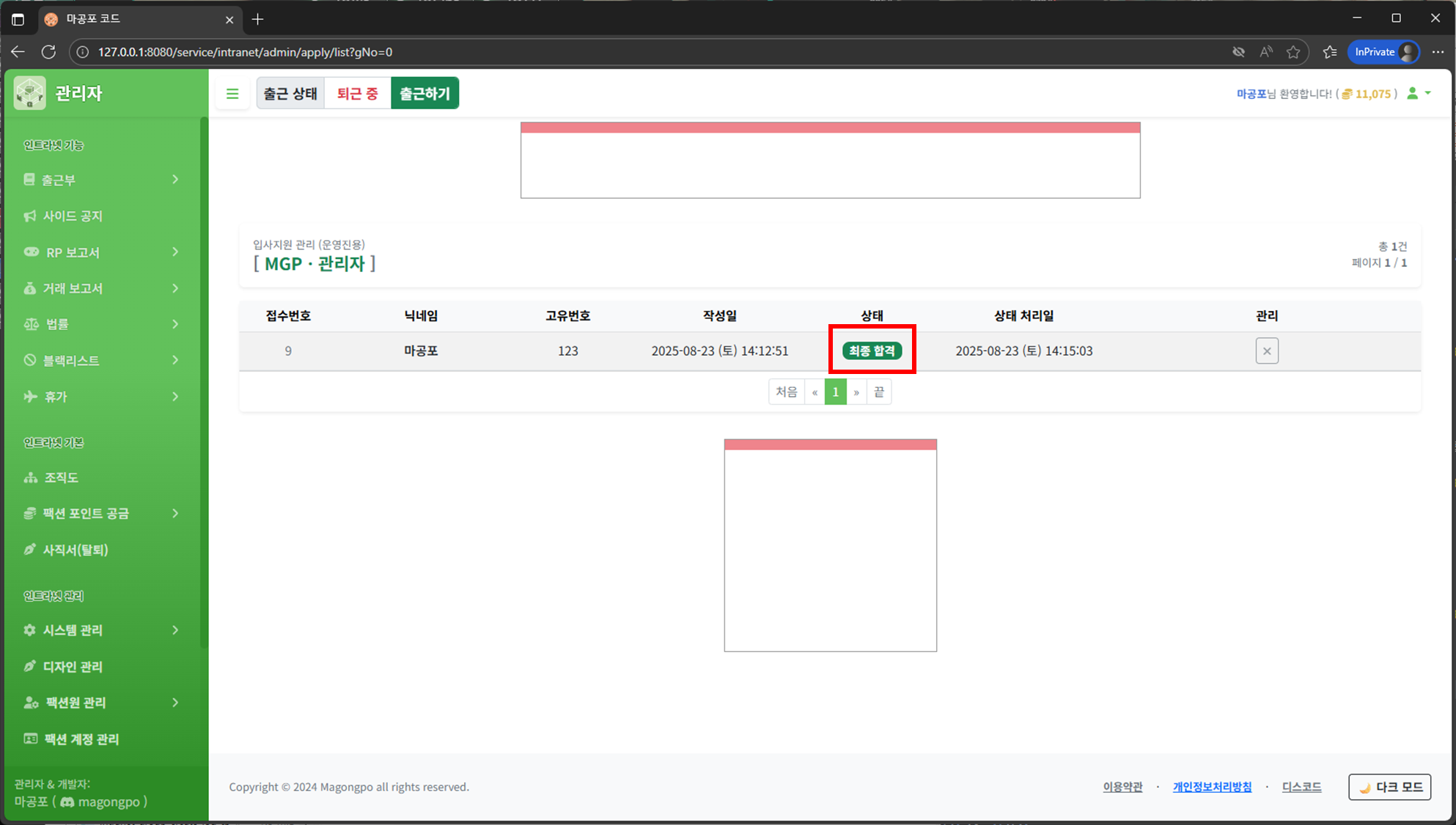The height and width of the screenshot is (825, 1456).
Task: Click the sidebar vertical scrollbar
Action: [204, 381]
